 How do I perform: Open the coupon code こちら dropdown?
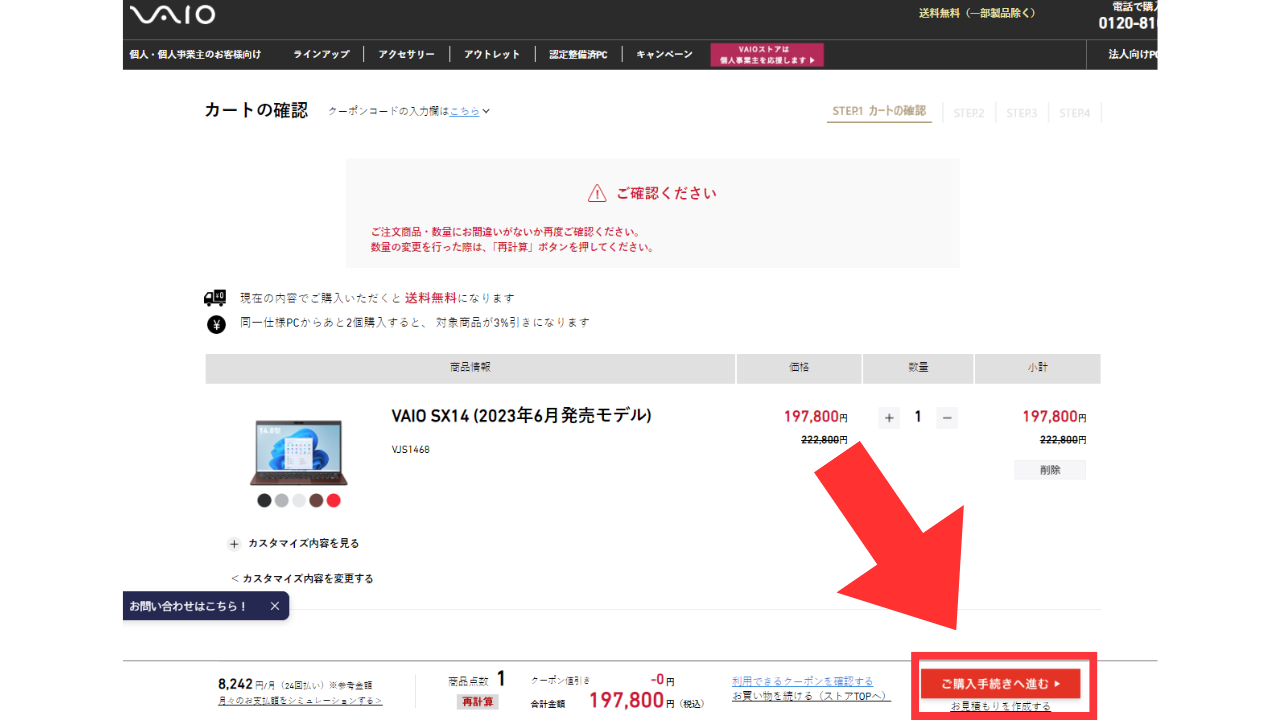(x=469, y=111)
